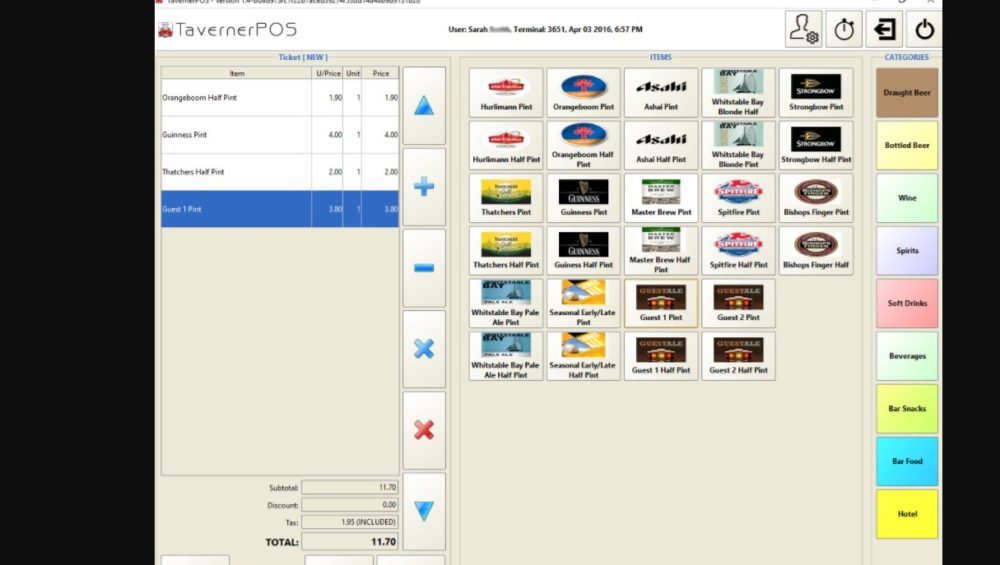Viewport: 1000px width, 565px height.
Task: Open the Spirits category
Action: [907, 251]
